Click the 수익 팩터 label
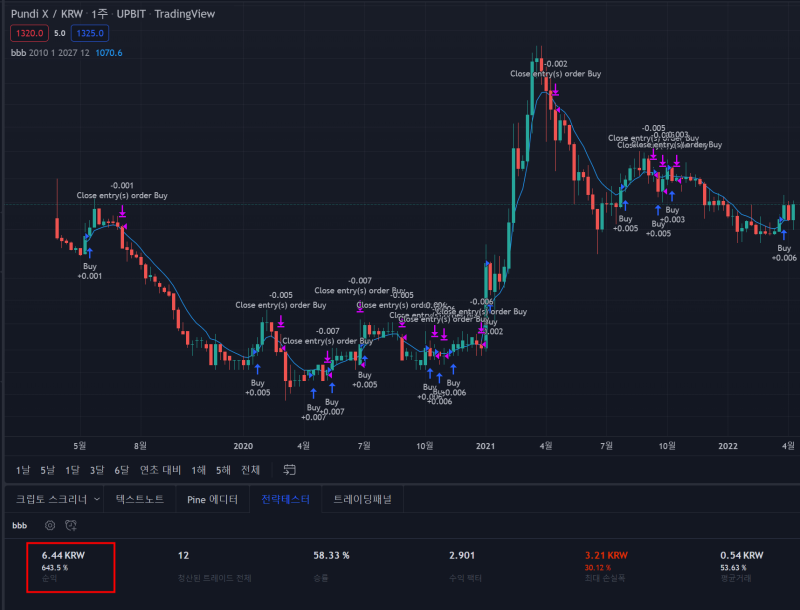This screenshot has width=800, height=610. pyautogui.click(x=465, y=578)
